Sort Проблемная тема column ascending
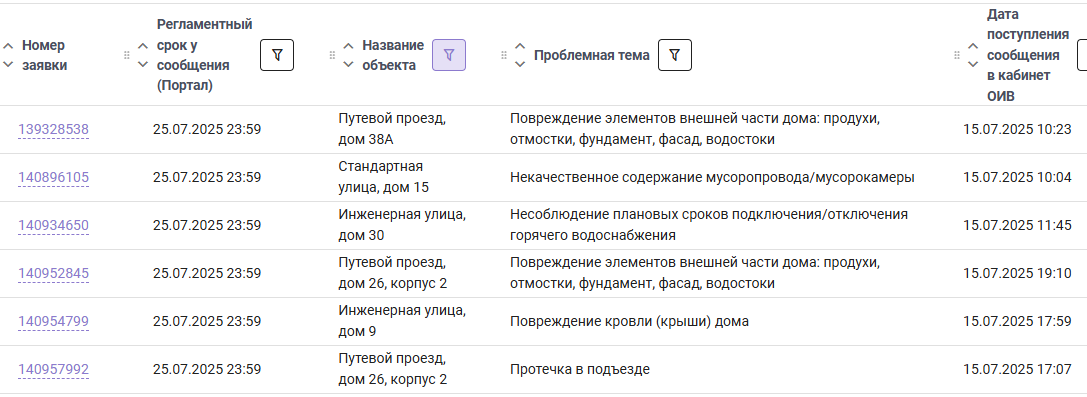 tap(520, 46)
